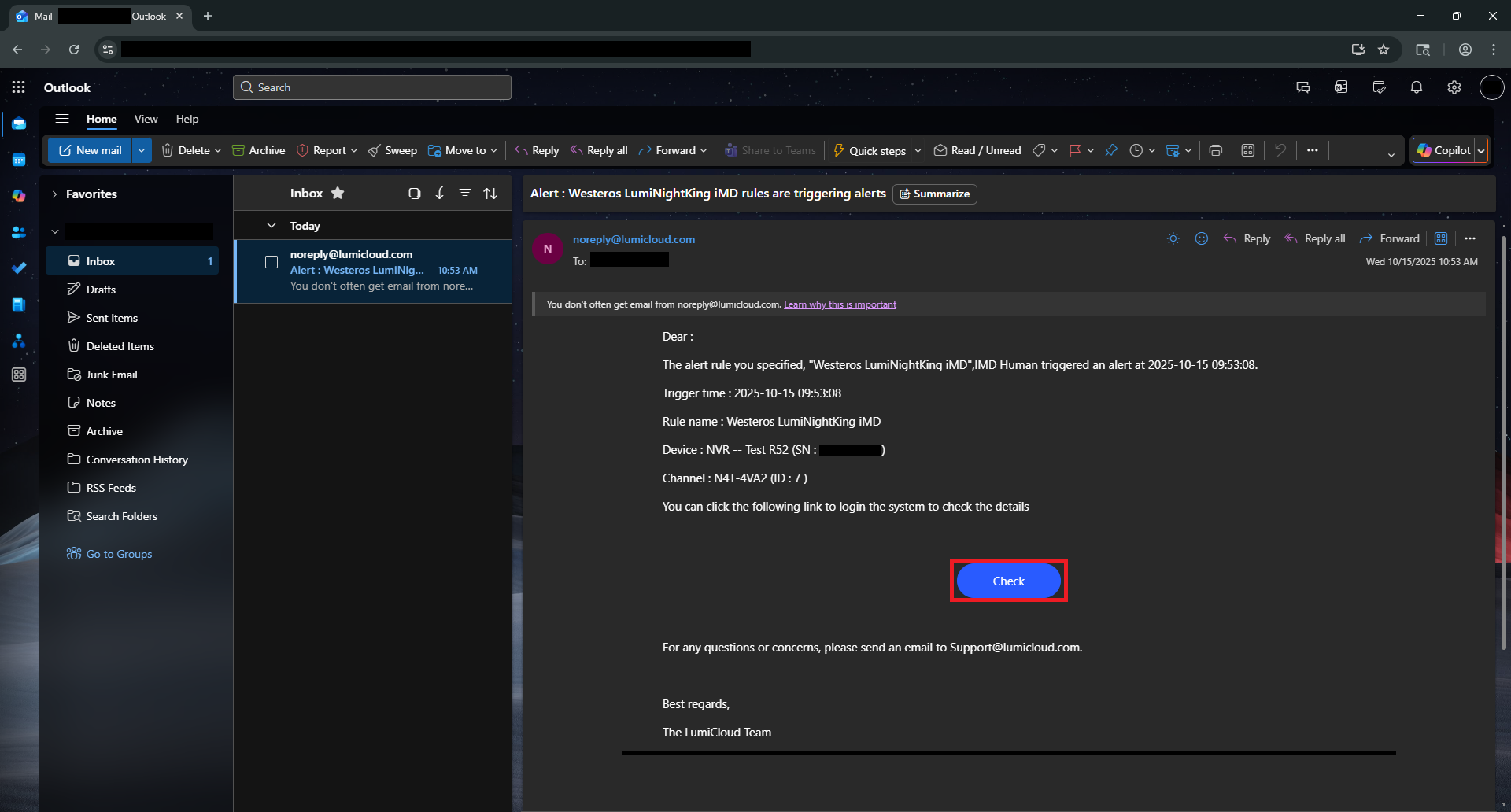Screen dimensions: 1511x812
Task: Open the View tab
Action: click(x=146, y=119)
